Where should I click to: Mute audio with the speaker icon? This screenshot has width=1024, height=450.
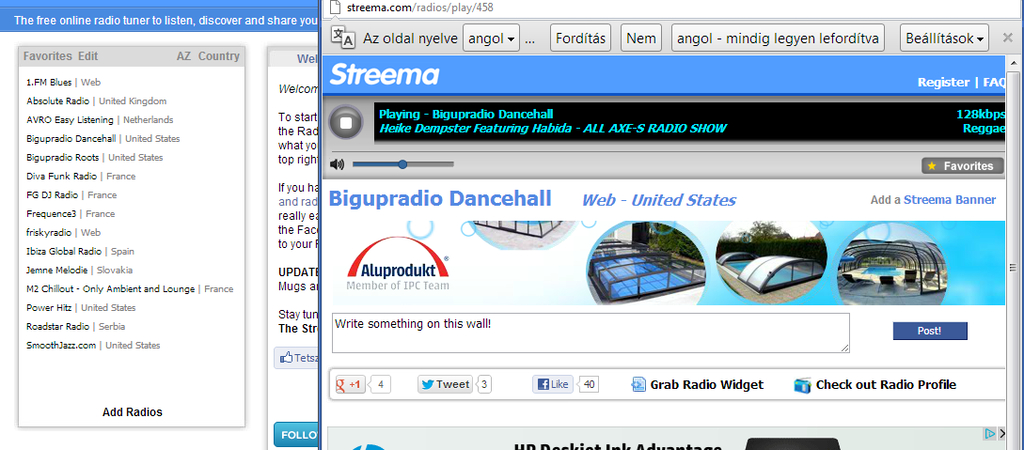pyautogui.click(x=337, y=165)
